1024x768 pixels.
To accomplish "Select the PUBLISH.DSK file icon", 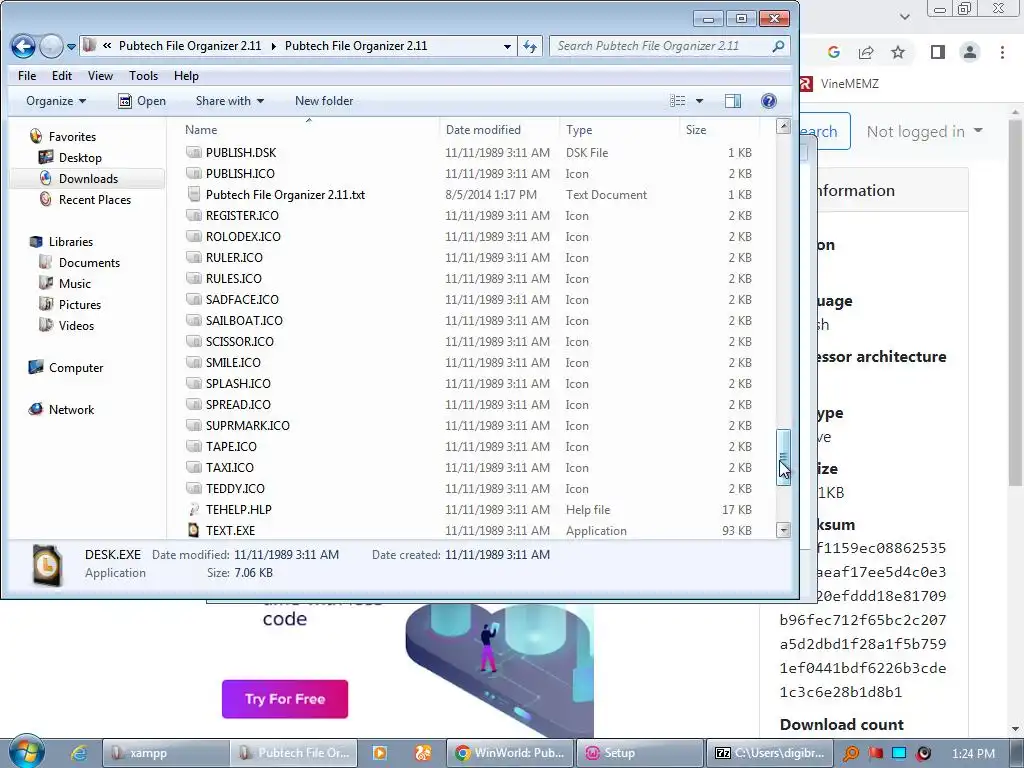I will (x=193, y=152).
